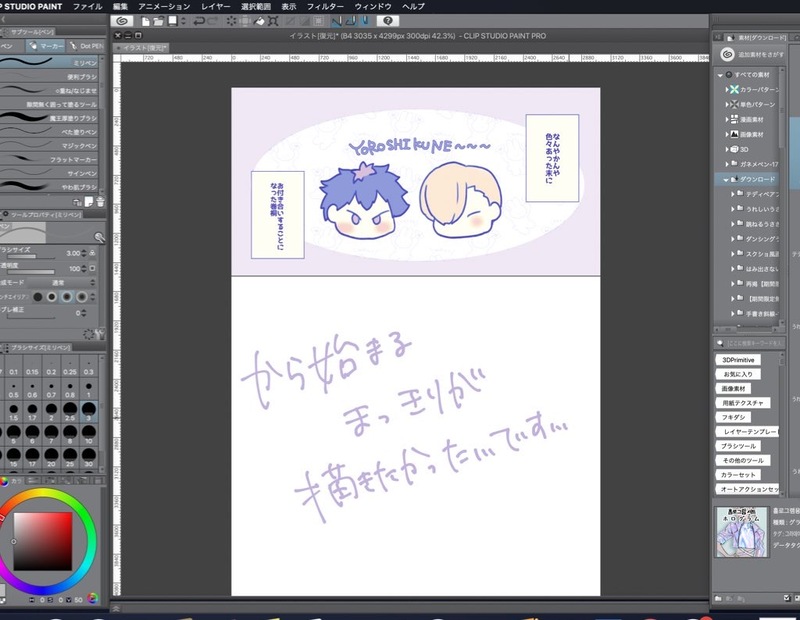Click the trash icon to delete sub tool
800x620 pixels.
(101, 202)
